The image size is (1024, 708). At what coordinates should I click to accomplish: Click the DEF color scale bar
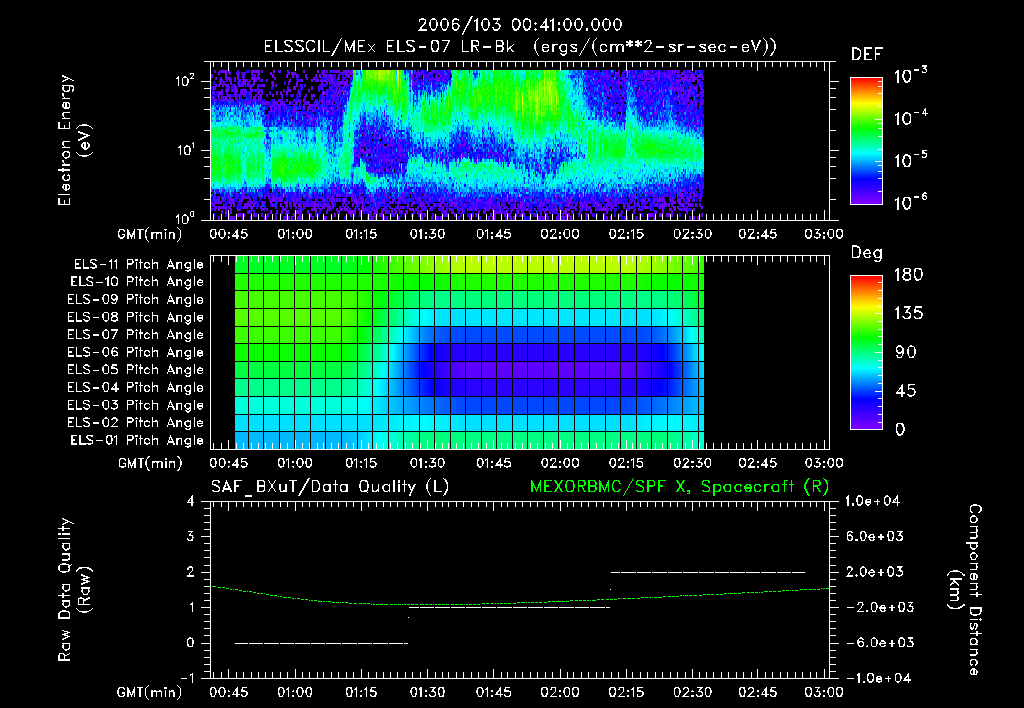click(866, 141)
